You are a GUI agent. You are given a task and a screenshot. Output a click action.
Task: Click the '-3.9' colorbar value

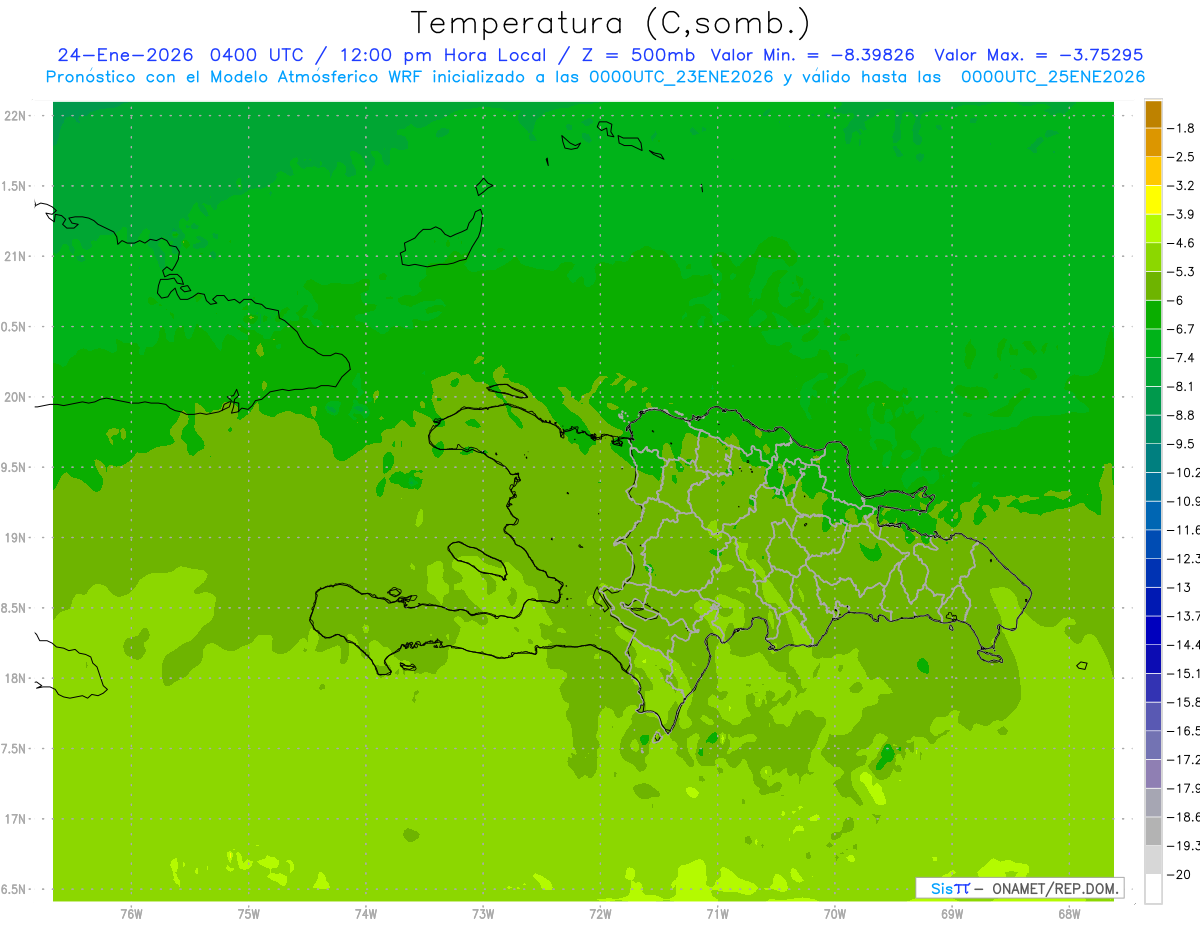coord(1182,214)
